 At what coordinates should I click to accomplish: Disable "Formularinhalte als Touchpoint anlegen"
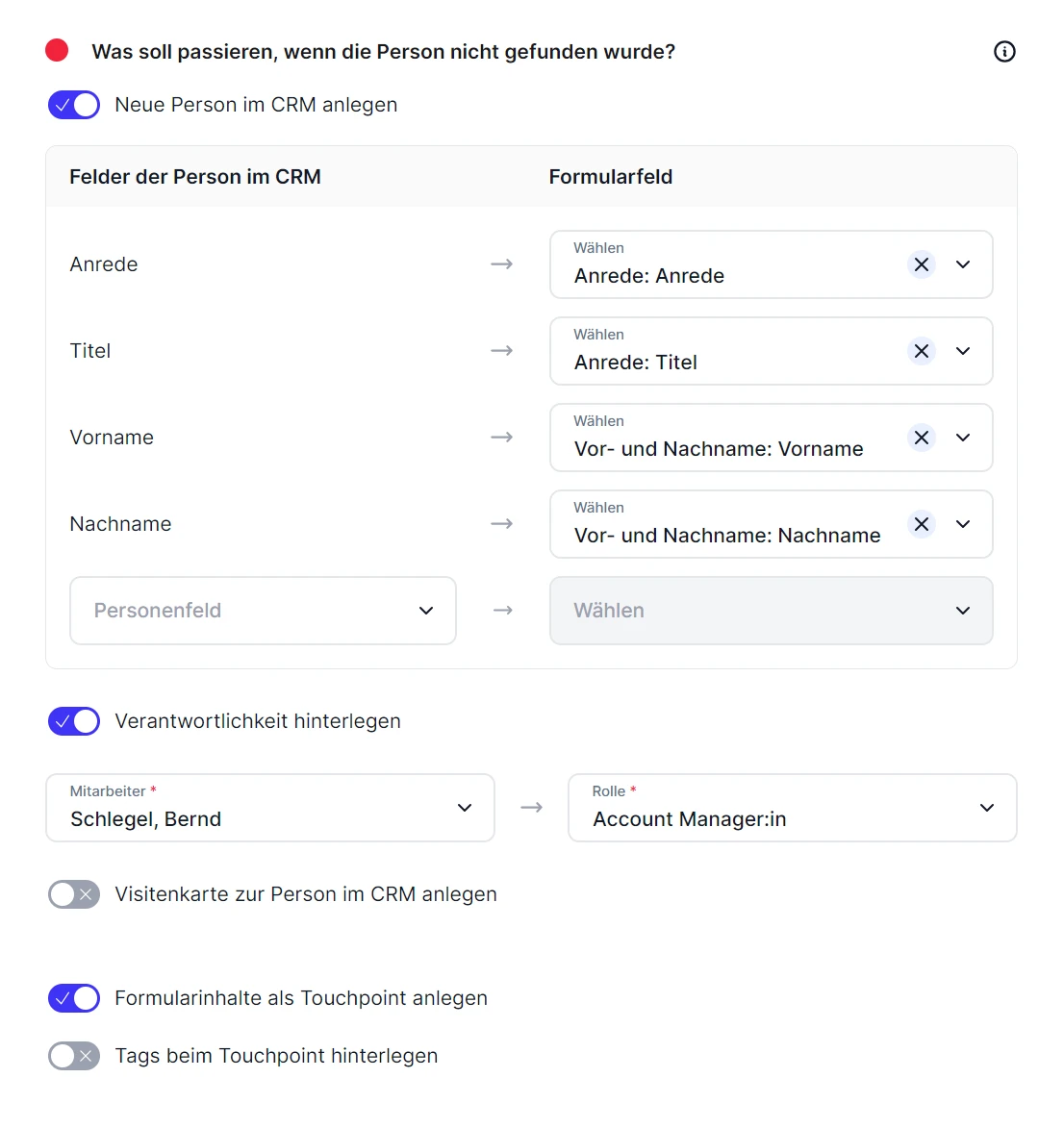click(x=74, y=998)
